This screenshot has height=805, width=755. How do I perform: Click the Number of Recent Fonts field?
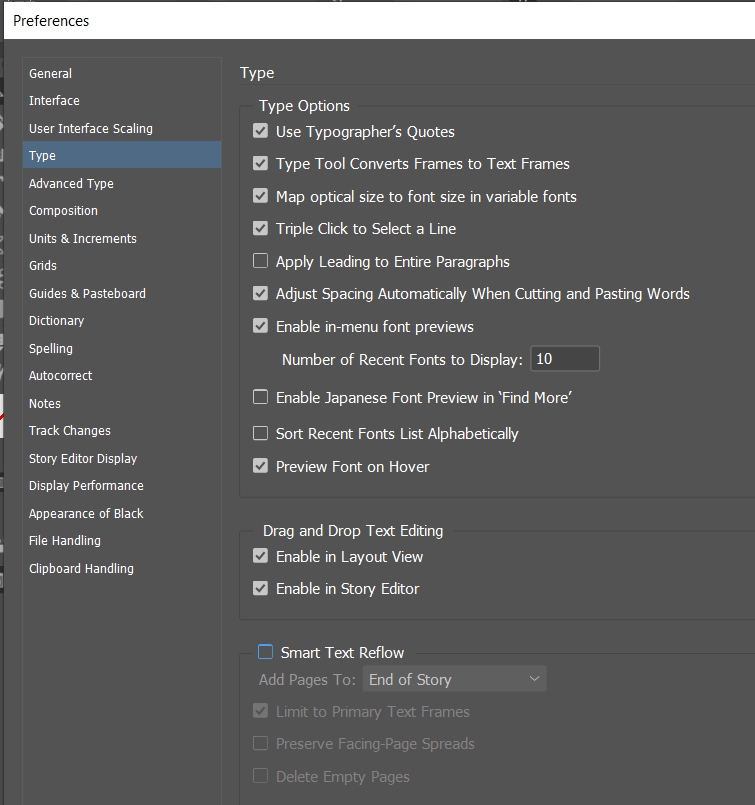pos(564,357)
